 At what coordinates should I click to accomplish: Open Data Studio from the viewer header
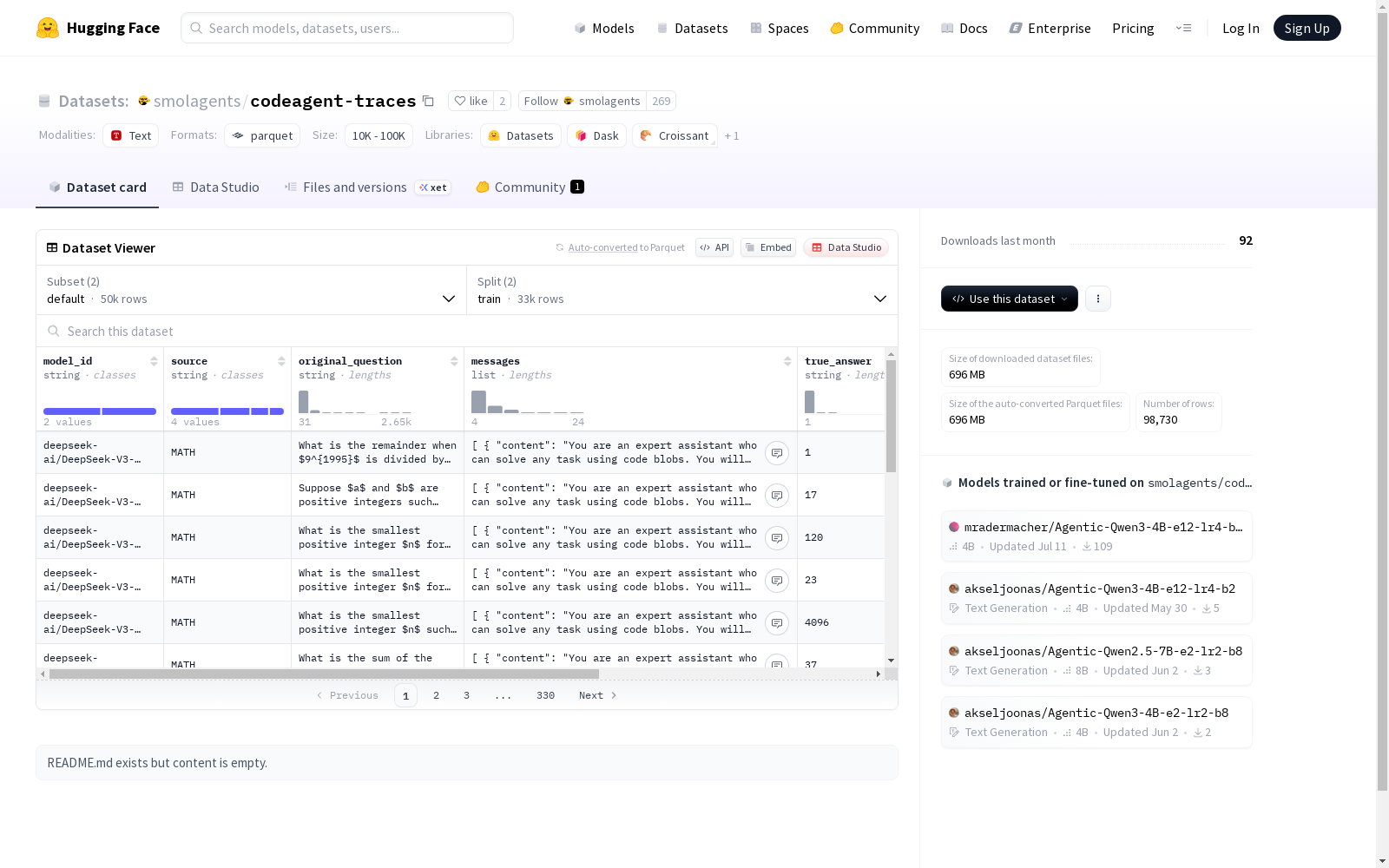pos(846,247)
